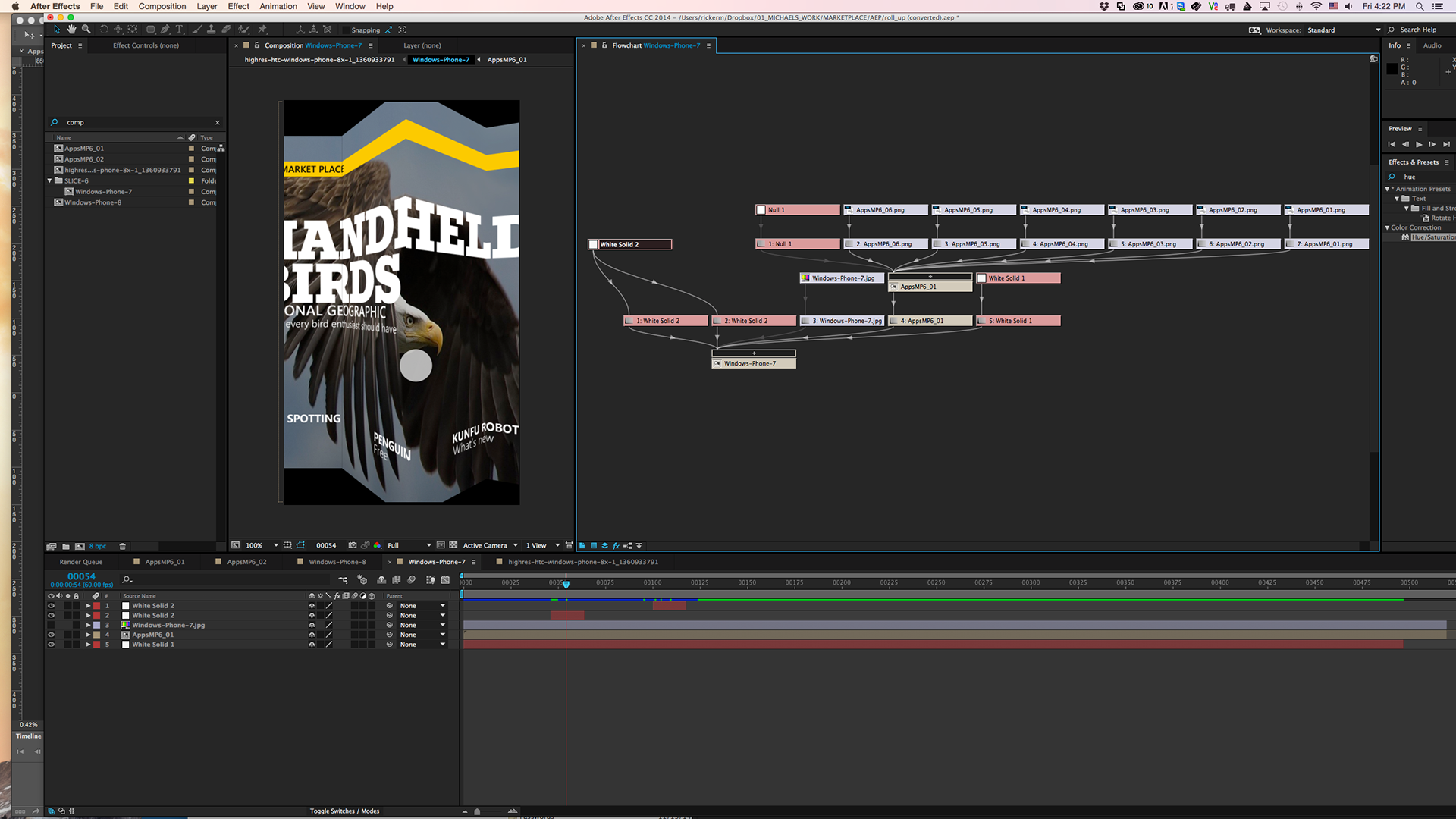Hide layer 2 White Solid 2

51,616
